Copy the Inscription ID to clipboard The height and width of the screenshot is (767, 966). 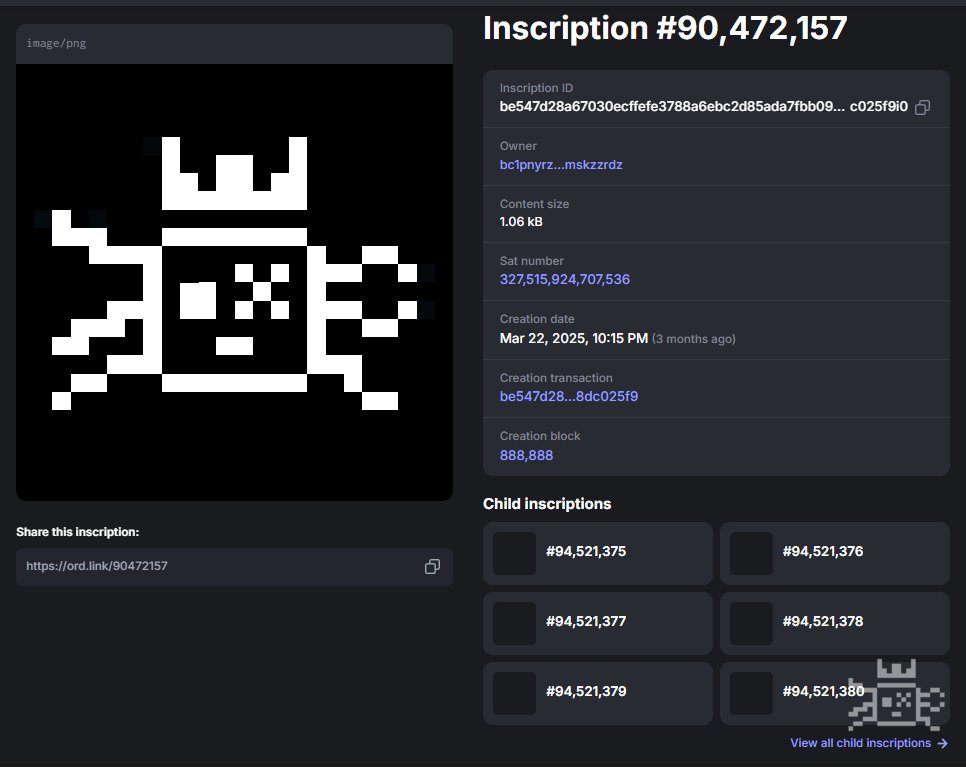(922, 107)
